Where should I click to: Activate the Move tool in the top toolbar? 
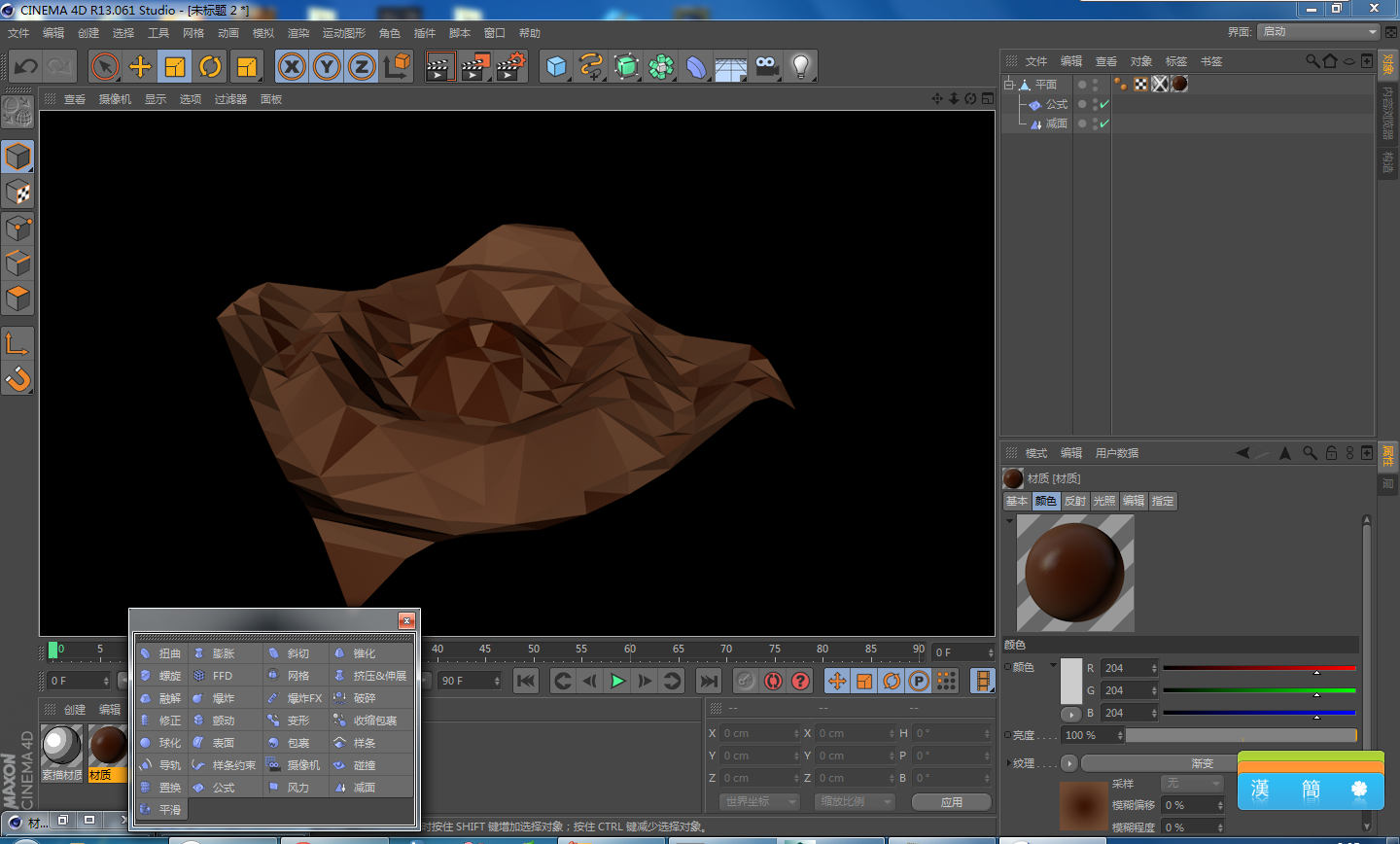pos(140,66)
